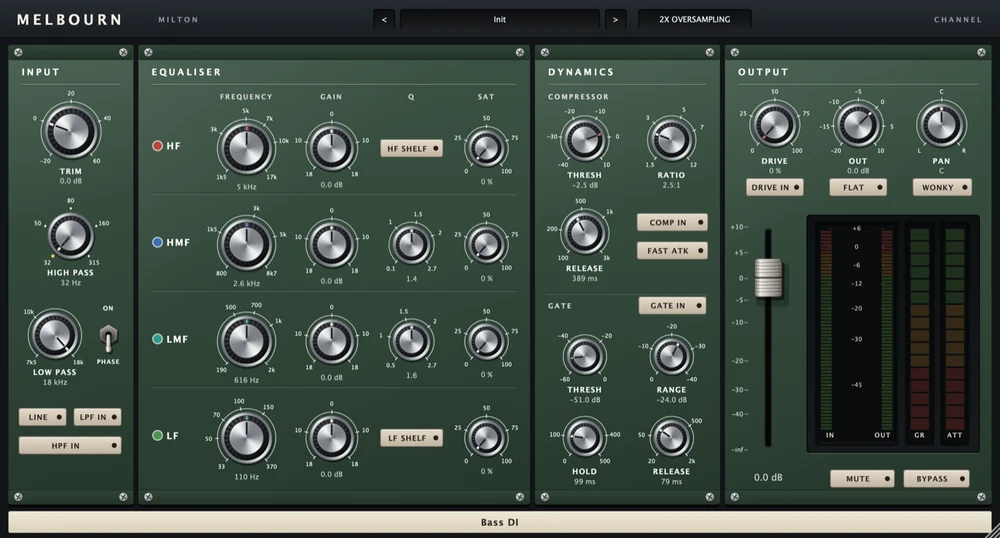Open the 2X OVERSAMPLING menu

pos(695,20)
